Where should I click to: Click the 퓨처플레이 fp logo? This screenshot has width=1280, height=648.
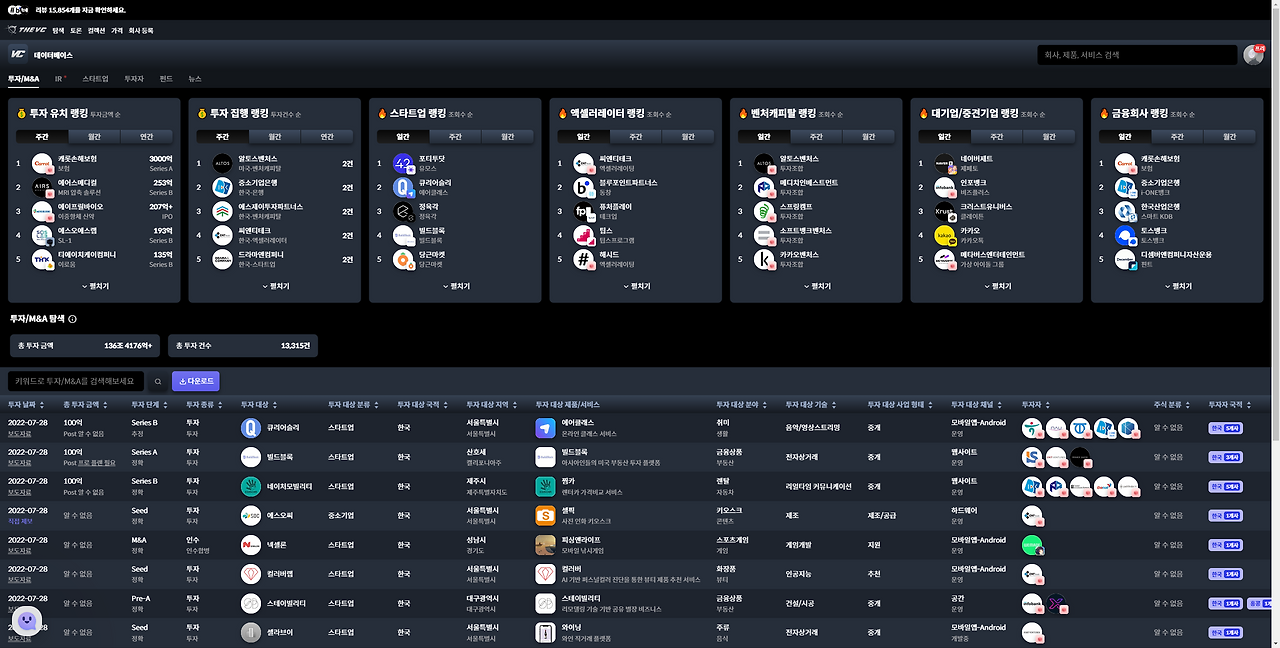point(585,211)
